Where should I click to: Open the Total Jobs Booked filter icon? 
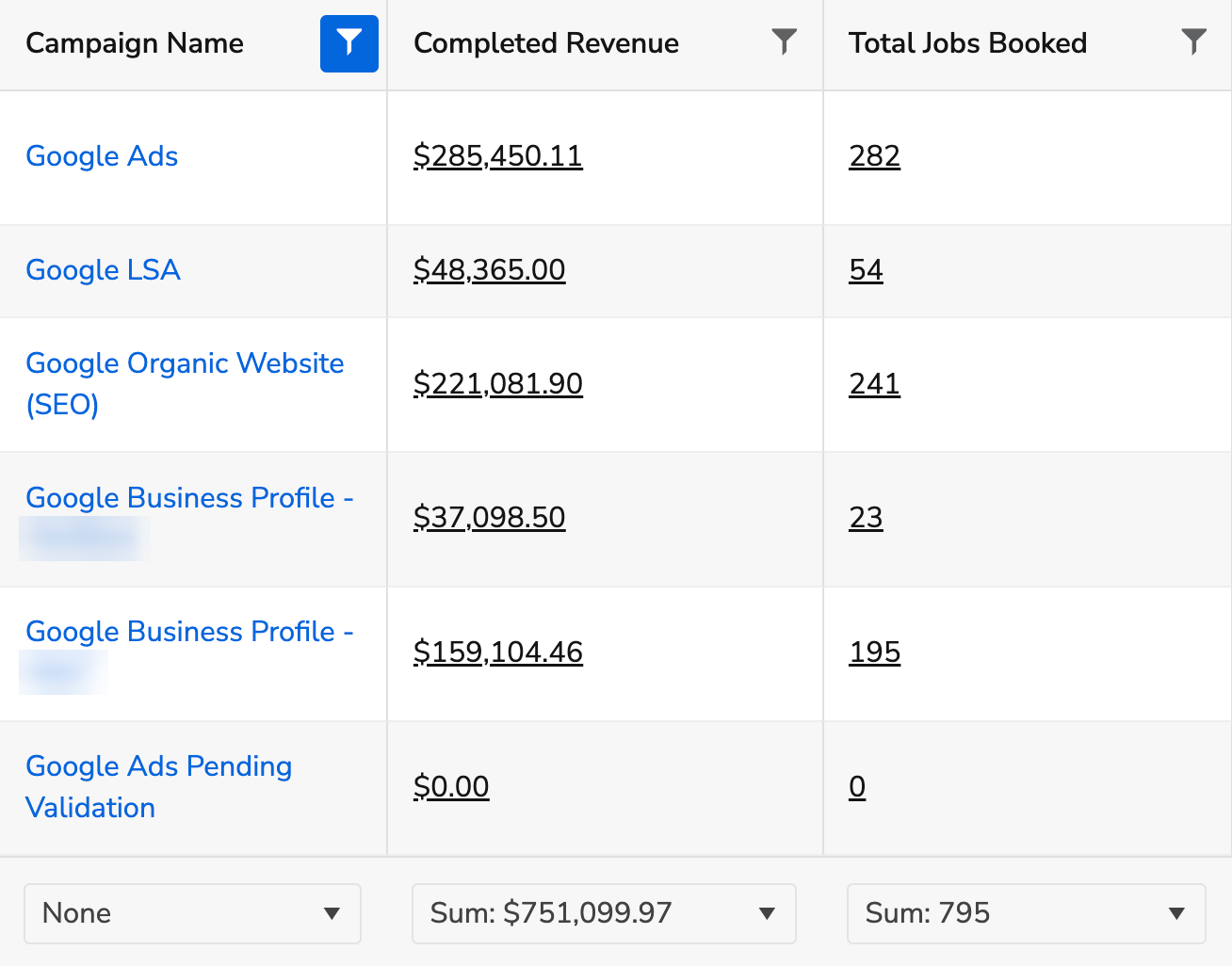point(1193,42)
